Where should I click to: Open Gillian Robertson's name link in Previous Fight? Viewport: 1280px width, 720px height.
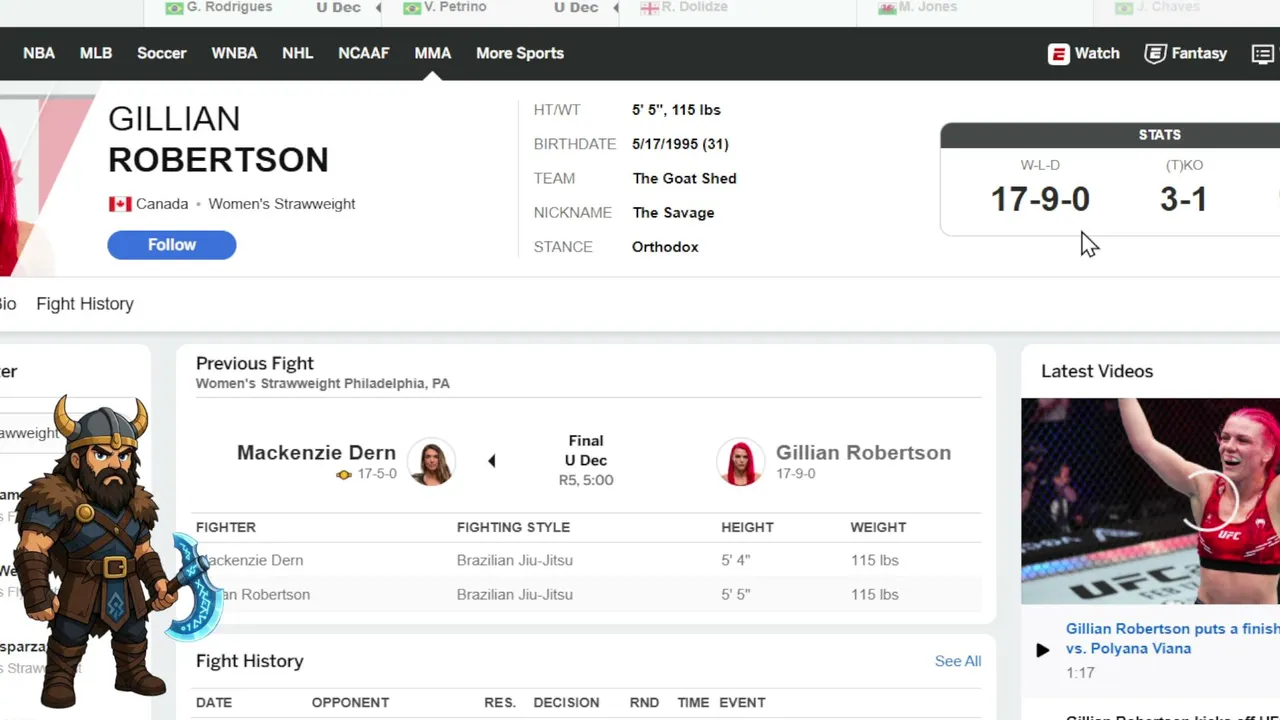click(863, 452)
